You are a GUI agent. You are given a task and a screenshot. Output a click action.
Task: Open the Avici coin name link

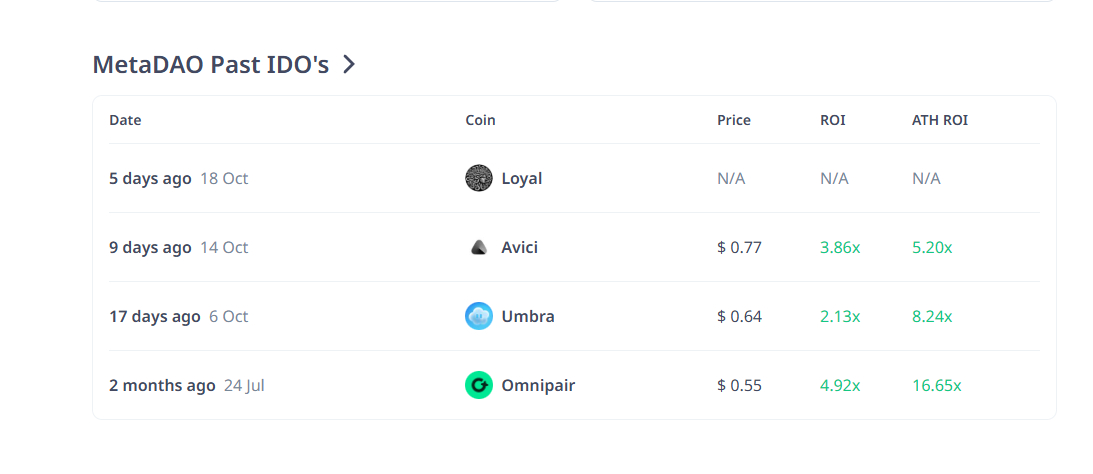point(519,247)
